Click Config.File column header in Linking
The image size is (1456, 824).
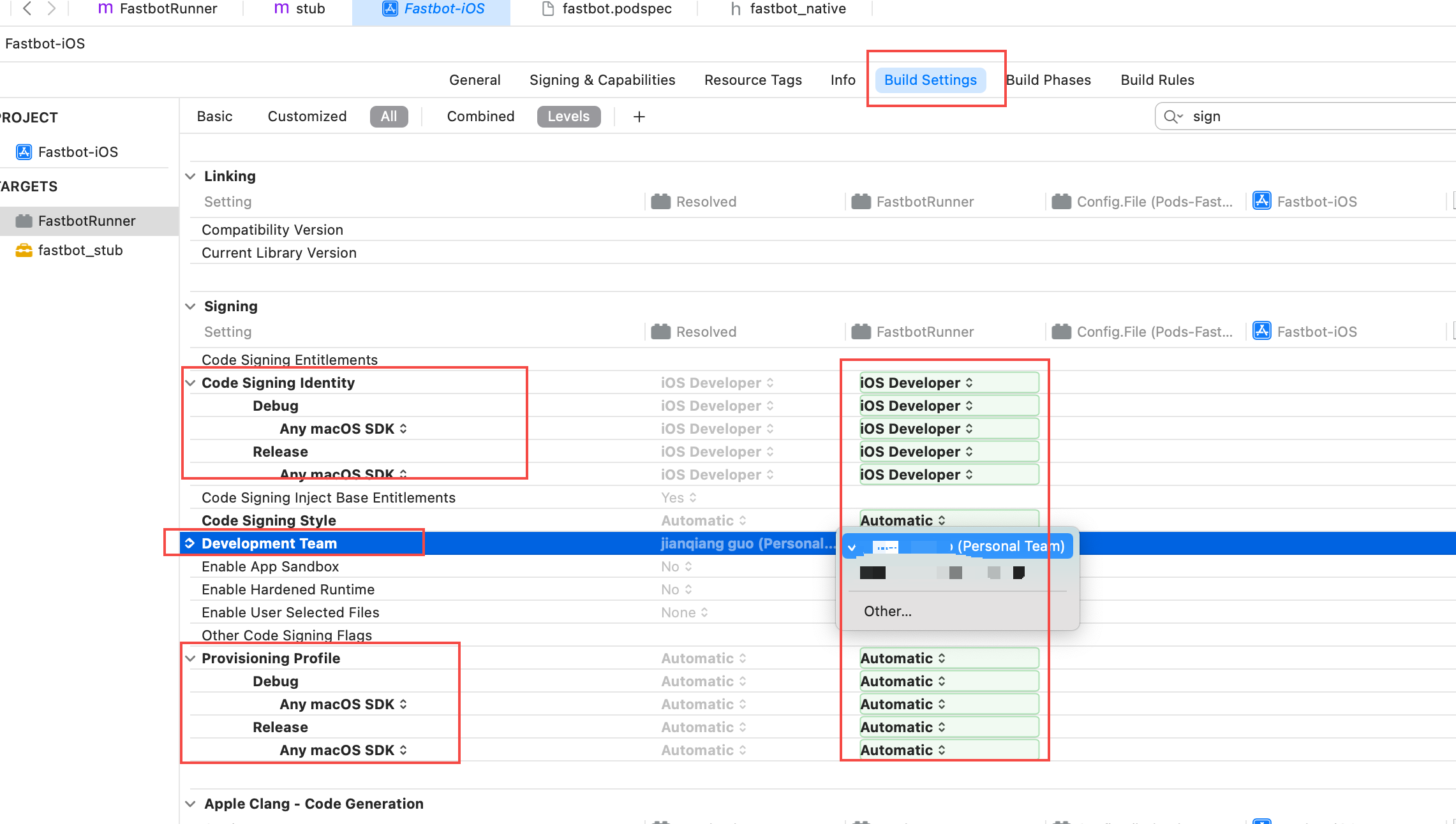click(1142, 202)
